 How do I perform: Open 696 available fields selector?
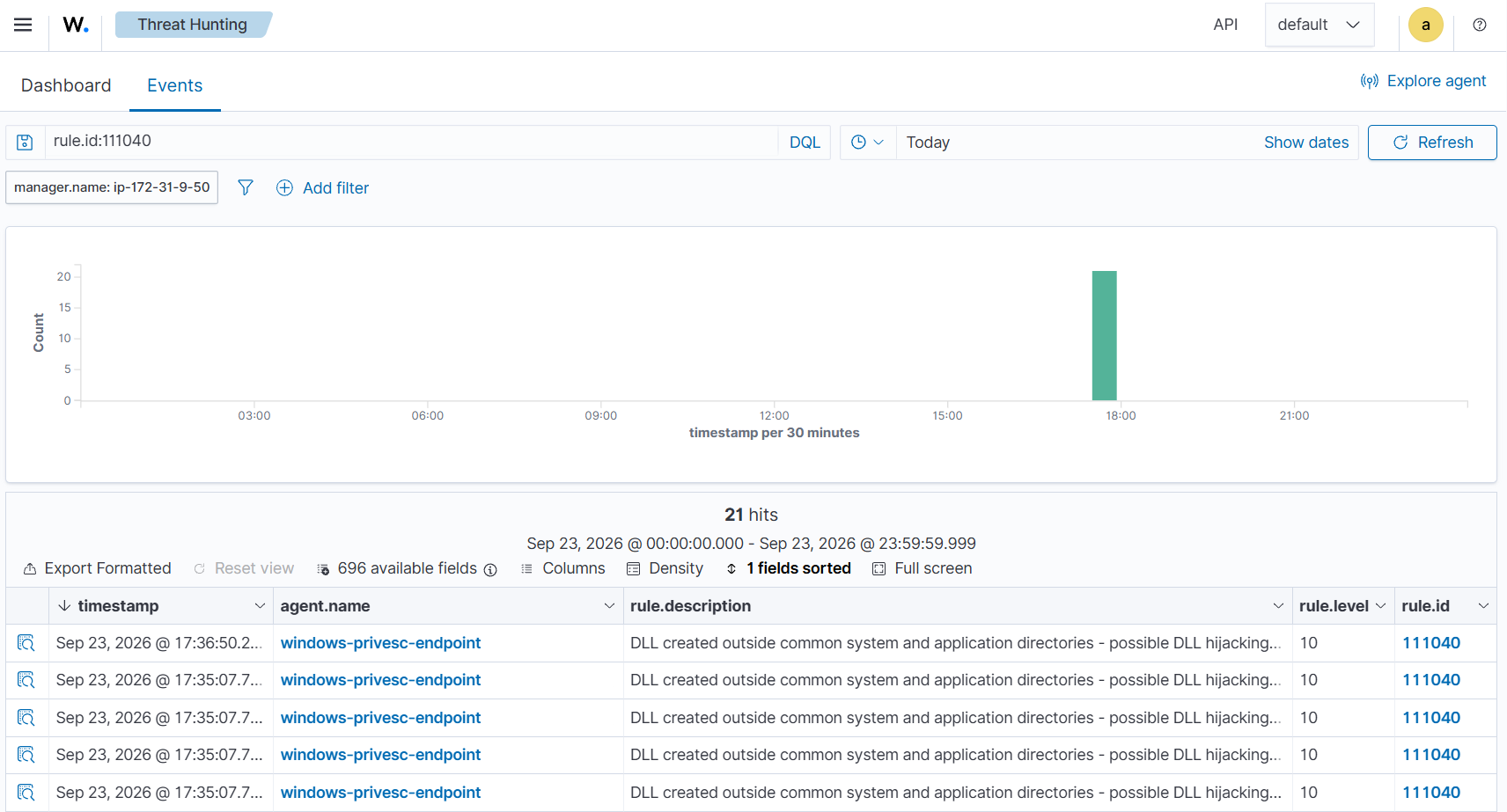click(x=398, y=568)
